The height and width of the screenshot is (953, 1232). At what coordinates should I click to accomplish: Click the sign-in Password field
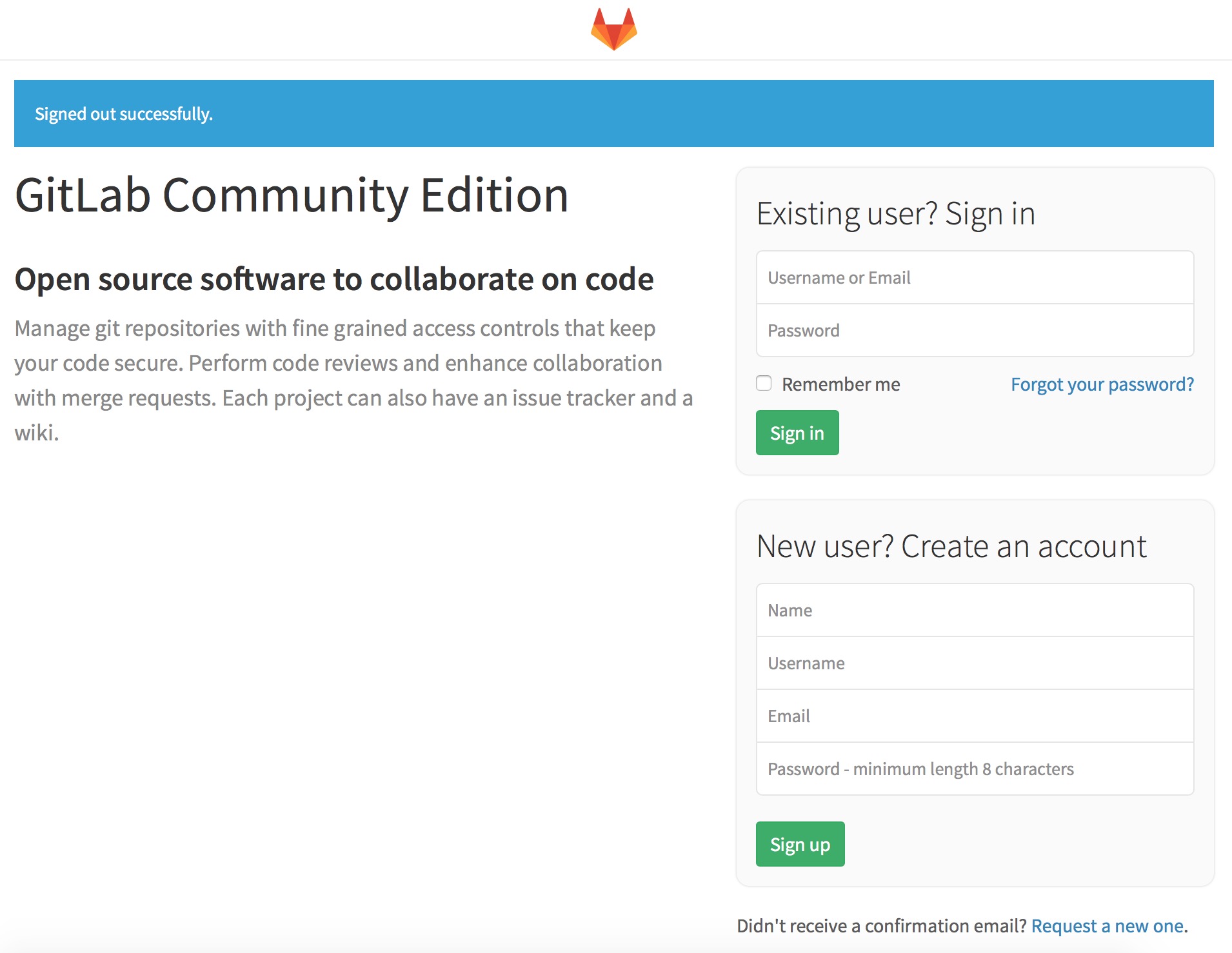(x=974, y=331)
